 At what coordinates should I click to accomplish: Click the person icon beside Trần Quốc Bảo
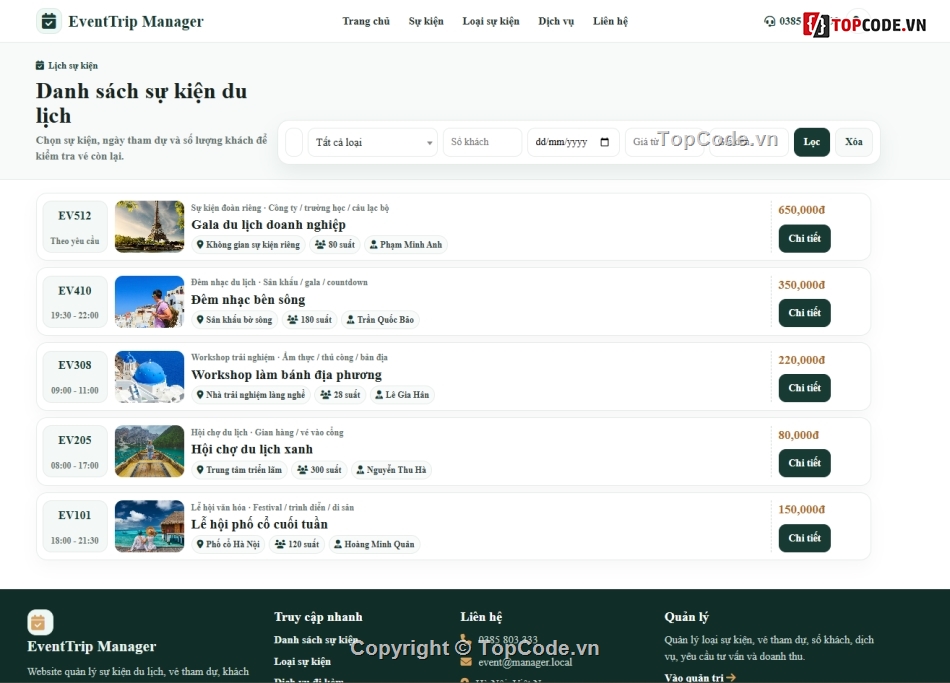pyautogui.click(x=350, y=319)
